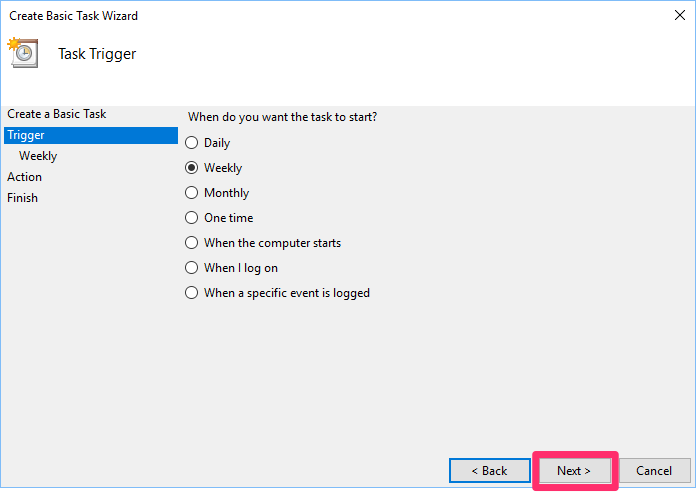Viewport: 696px width, 492px height.
Task: Click the Next button
Action: tap(574, 470)
